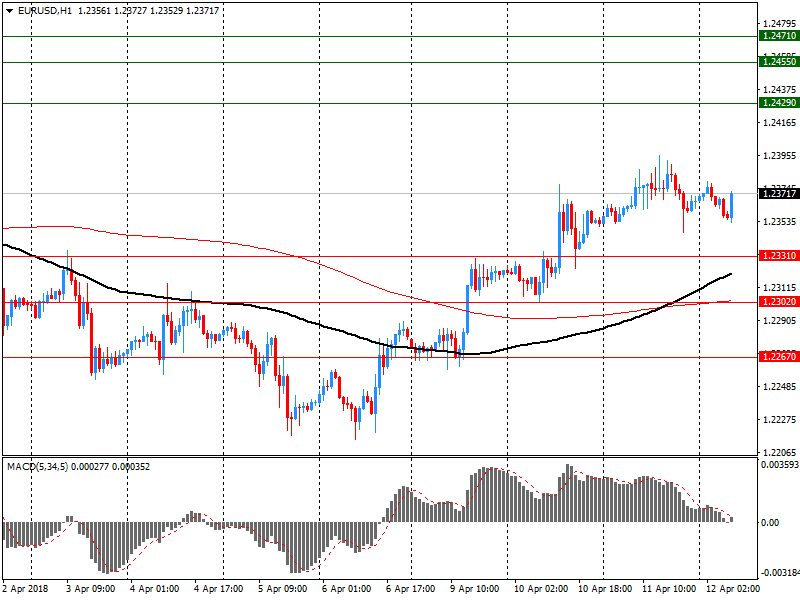Screen dimensions: 800x600
Task: Select the 11 Apr 10:00 time axis label
Action: click(x=669, y=589)
